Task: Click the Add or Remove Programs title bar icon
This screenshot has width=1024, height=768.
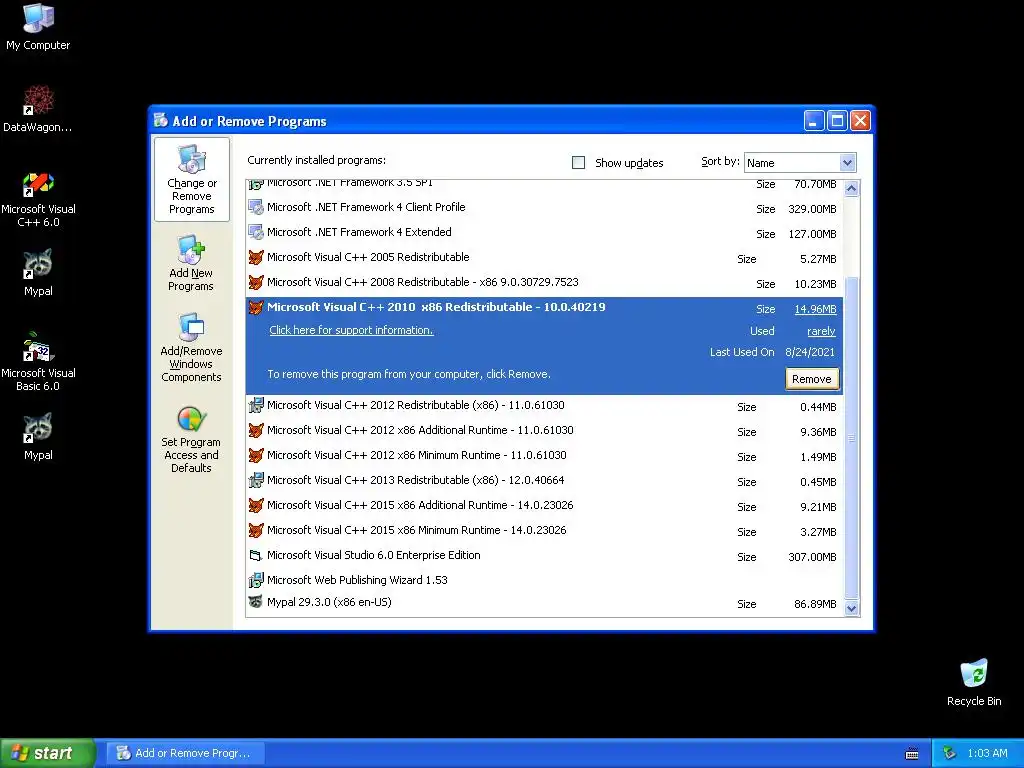Action: point(161,120)
